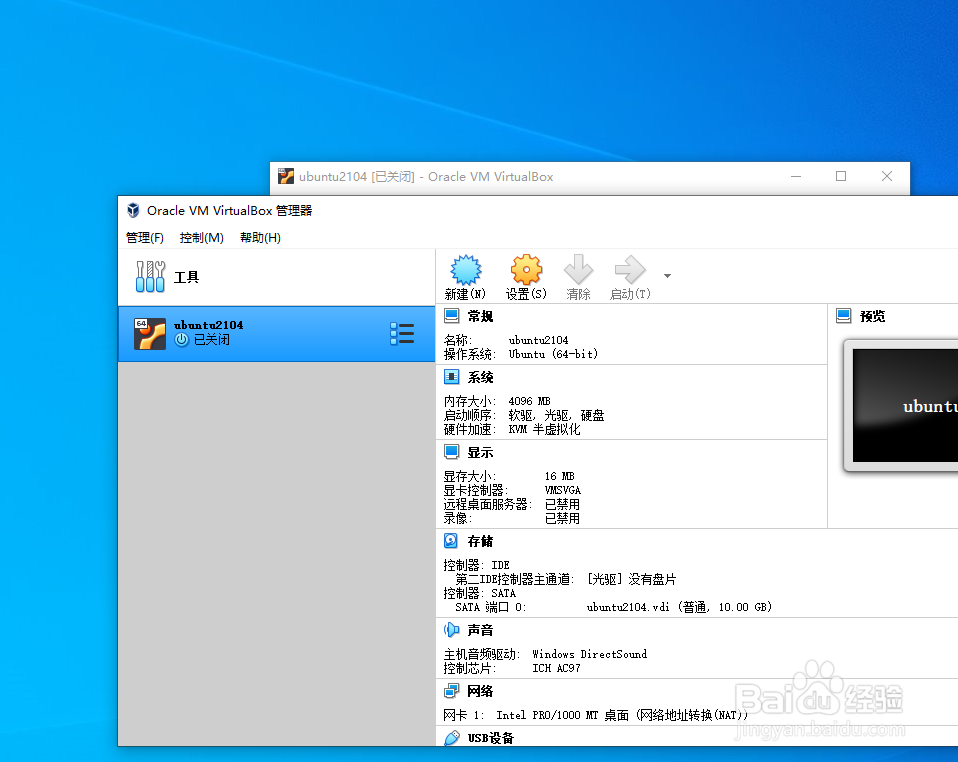Open the 系统 section heading link

(480, 378)
